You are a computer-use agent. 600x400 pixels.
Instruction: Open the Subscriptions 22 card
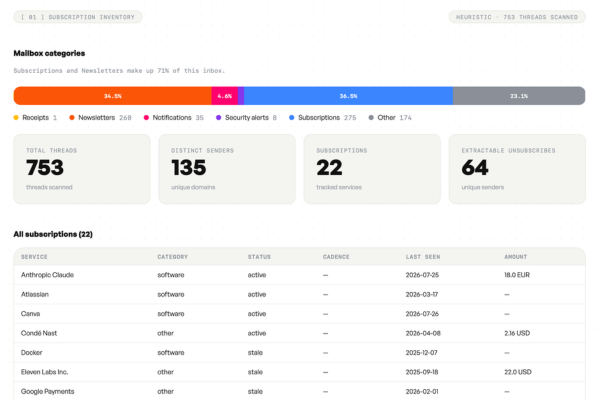click(372, 169)
